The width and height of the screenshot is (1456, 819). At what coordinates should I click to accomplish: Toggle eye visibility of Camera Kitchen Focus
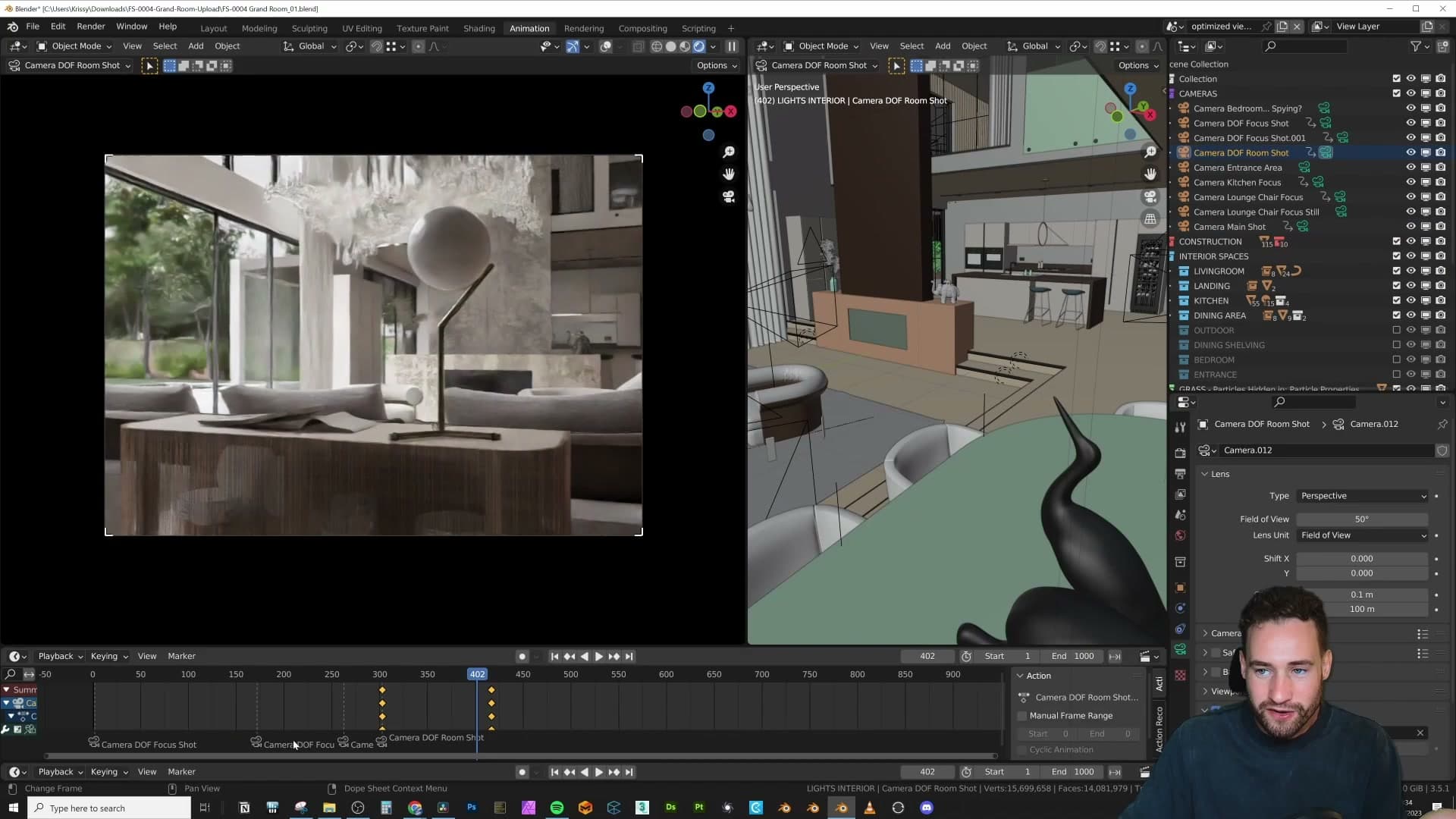tap(1410, 182)
